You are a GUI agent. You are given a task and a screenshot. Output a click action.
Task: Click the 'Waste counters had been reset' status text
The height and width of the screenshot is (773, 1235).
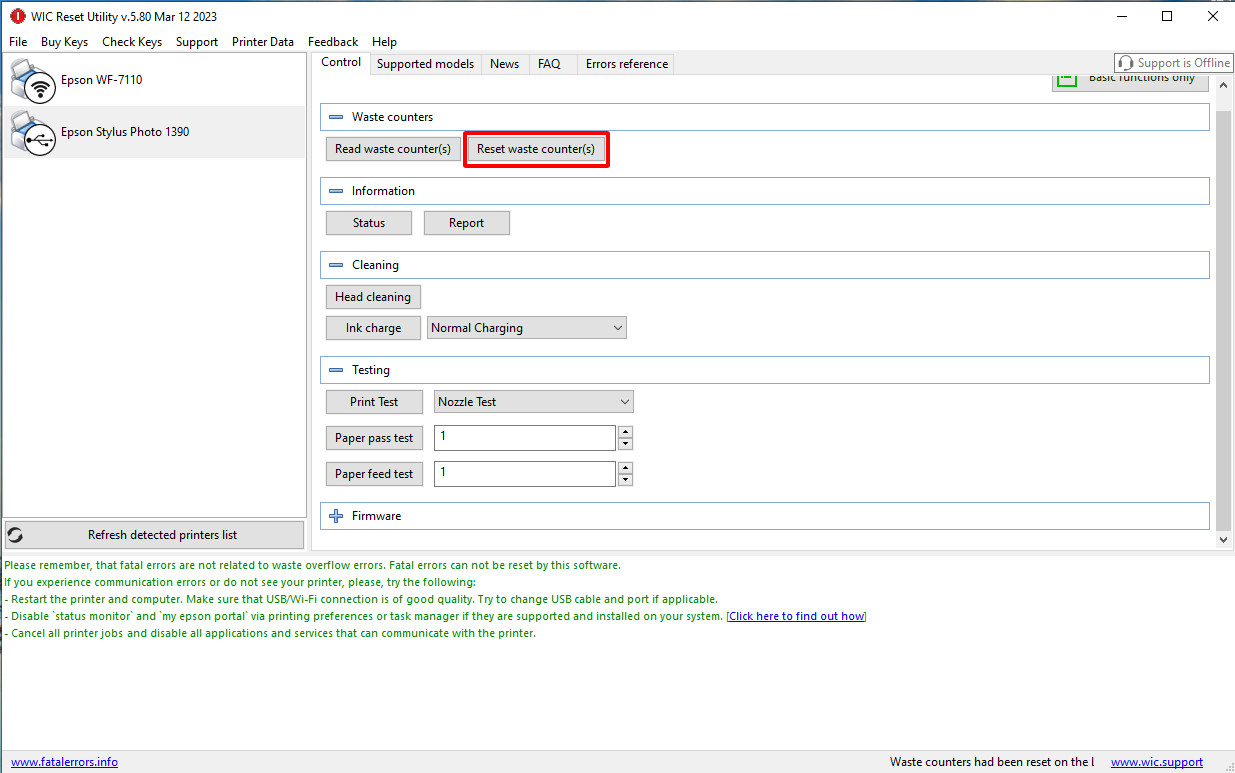coord(992,762)
